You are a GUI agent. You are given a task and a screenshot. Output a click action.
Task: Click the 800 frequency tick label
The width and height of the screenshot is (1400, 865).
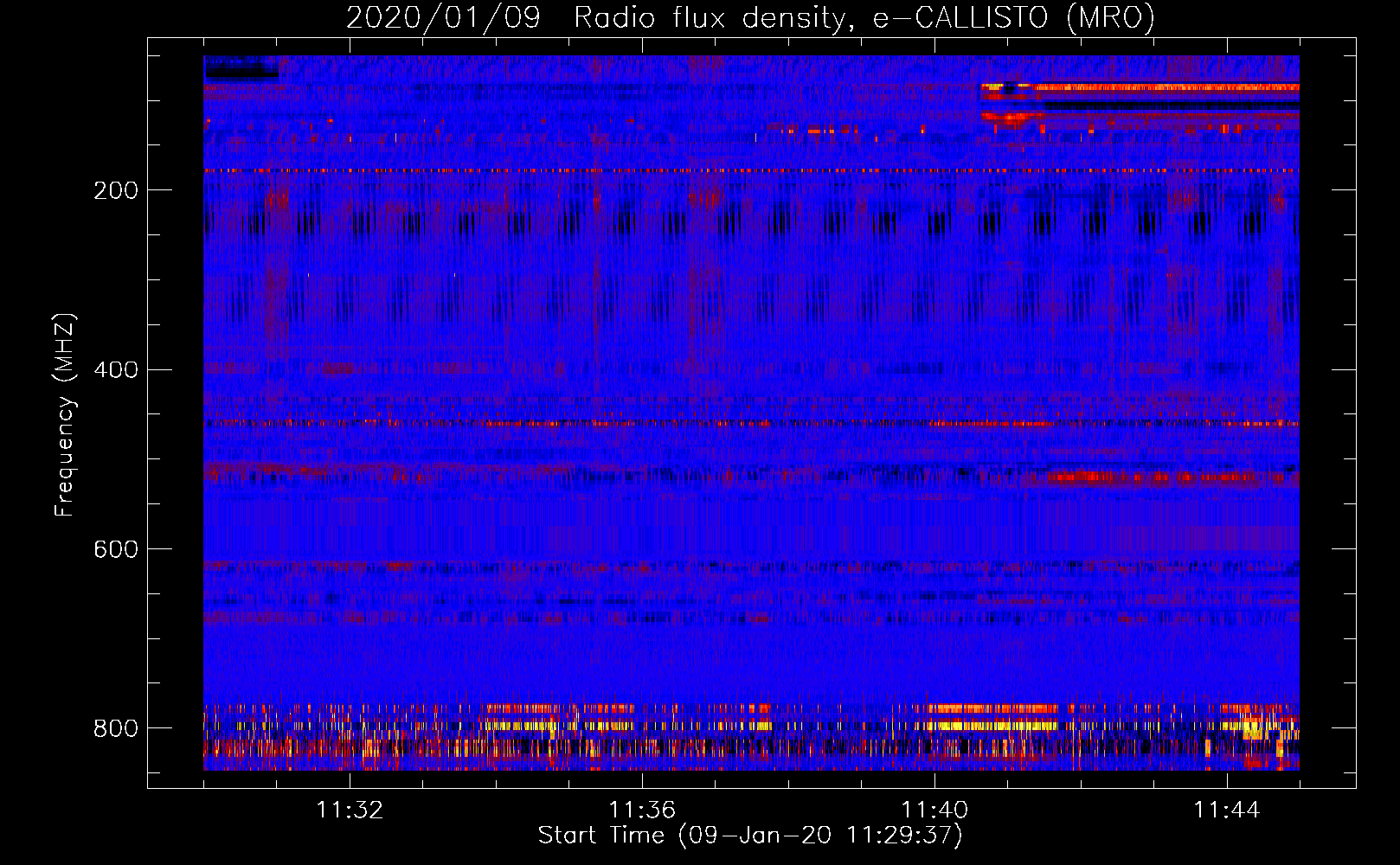(116, 728)
